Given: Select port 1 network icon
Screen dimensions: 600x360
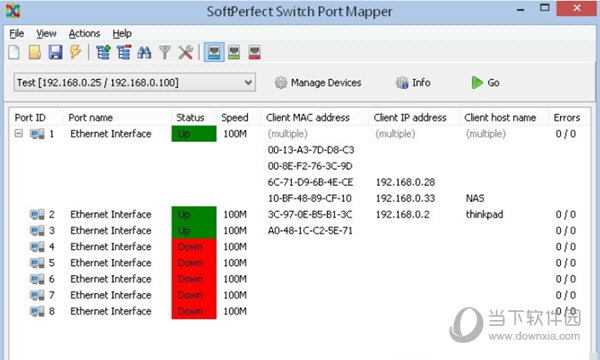Looking at the screenshot, I should pyautogui.click(x=37, y=134).
